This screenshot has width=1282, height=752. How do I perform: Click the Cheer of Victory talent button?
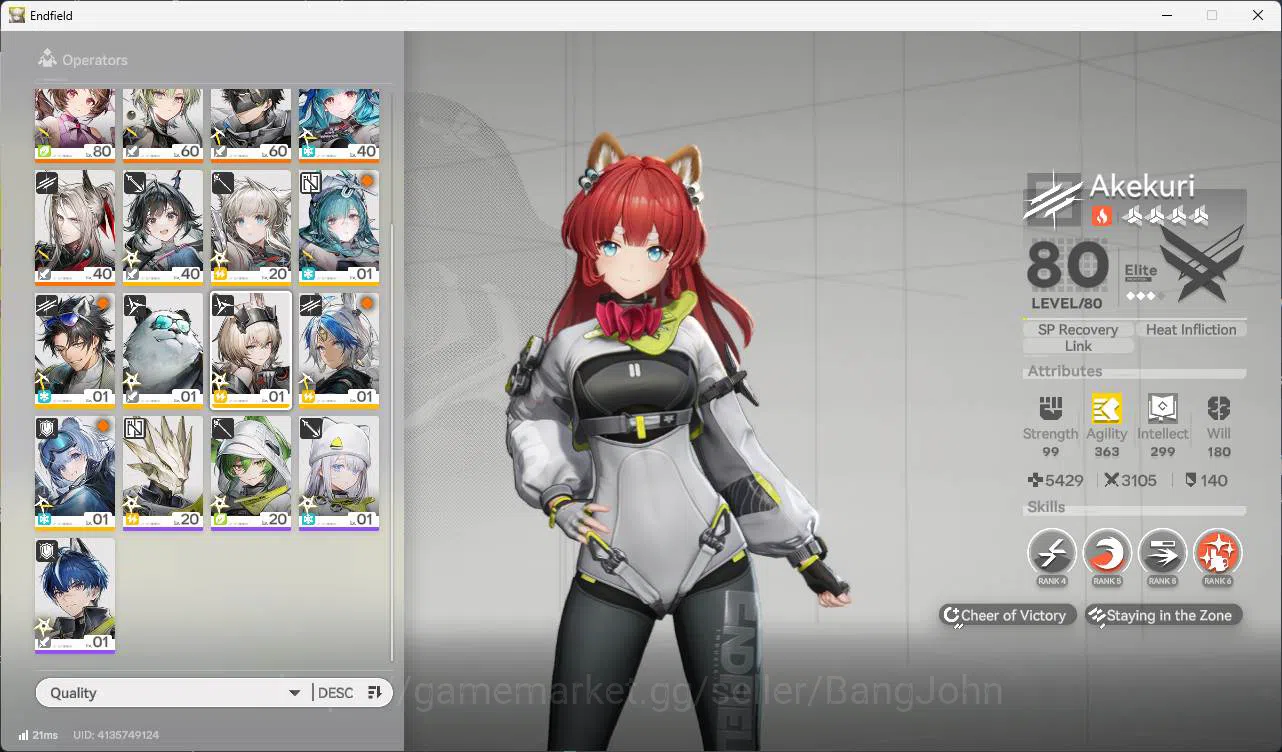[1008, 615]
